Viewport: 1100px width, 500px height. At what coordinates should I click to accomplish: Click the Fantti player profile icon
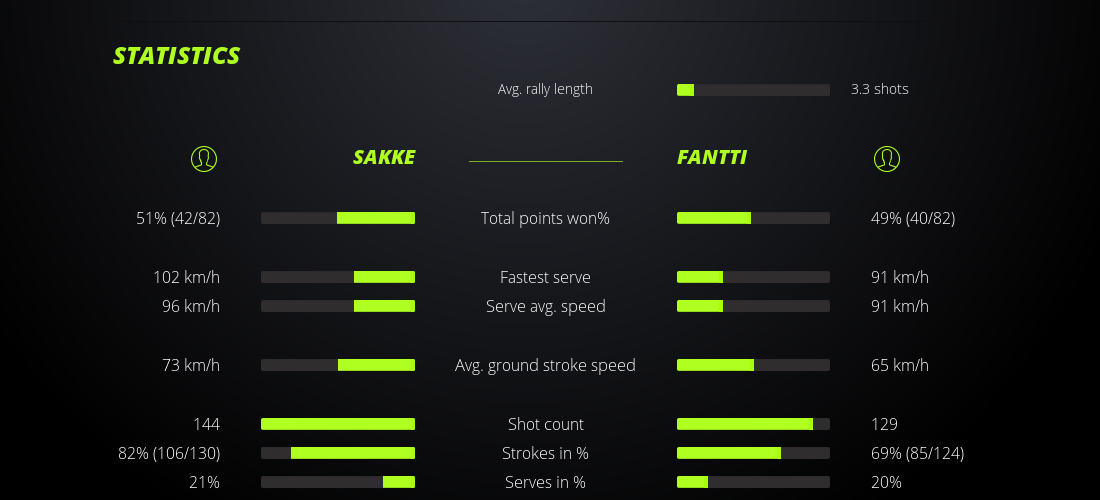pos(886,158)
